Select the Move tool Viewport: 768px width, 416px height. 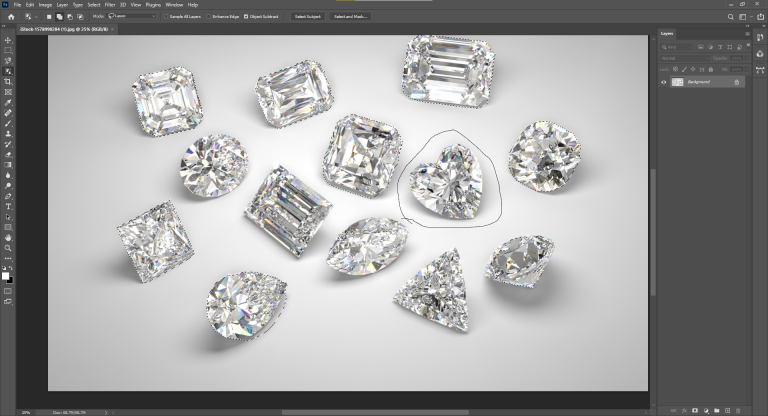point(8,39)
